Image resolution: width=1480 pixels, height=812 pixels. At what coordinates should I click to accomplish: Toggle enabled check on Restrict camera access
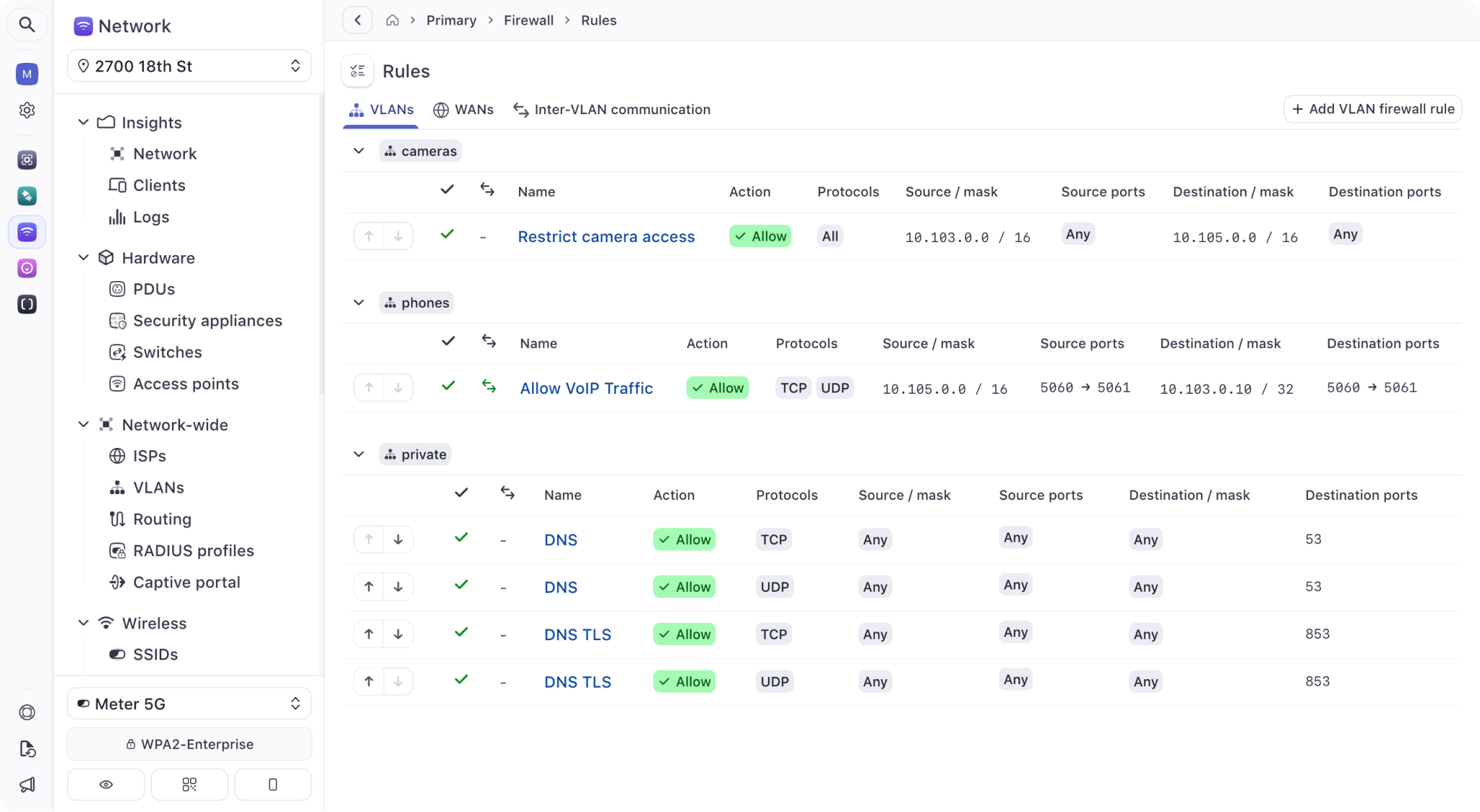click(447, 234)
